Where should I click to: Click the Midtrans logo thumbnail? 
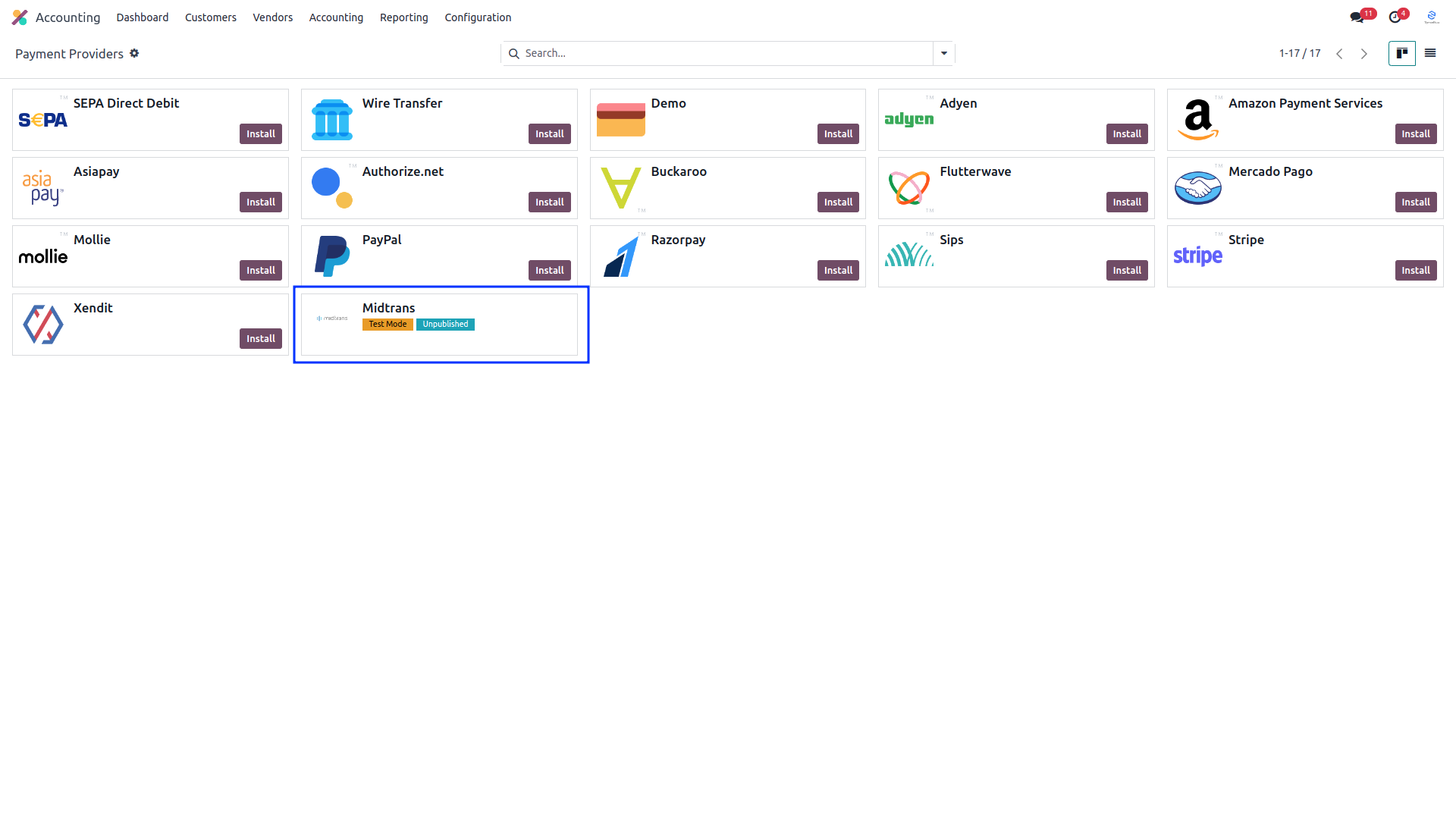(x=332, y=318)
